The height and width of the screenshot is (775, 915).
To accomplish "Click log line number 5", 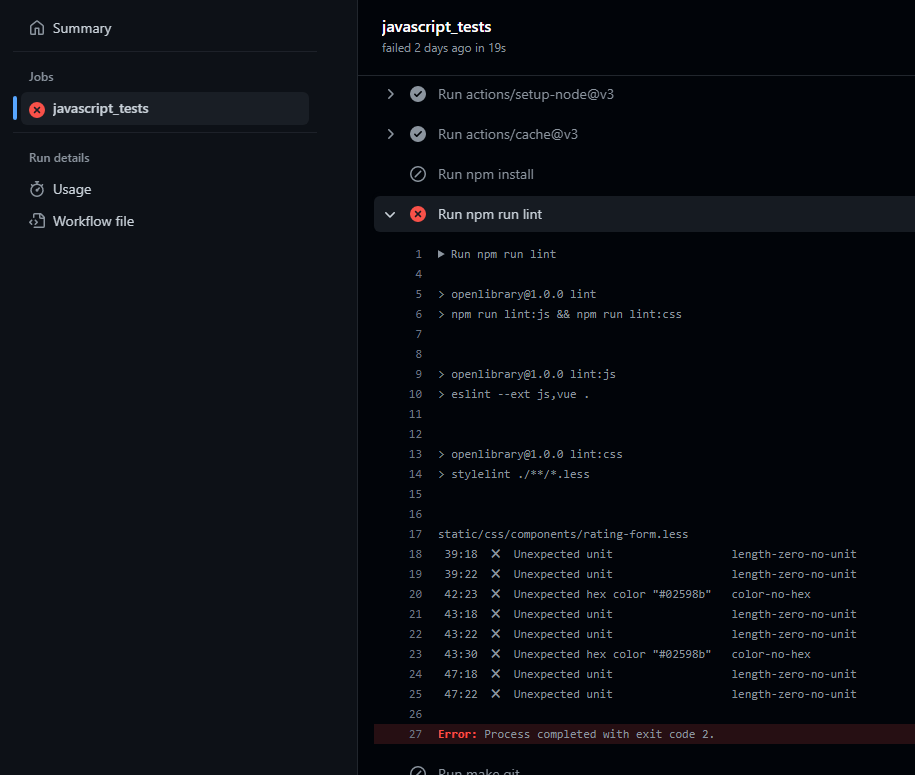I will point(418,294).
